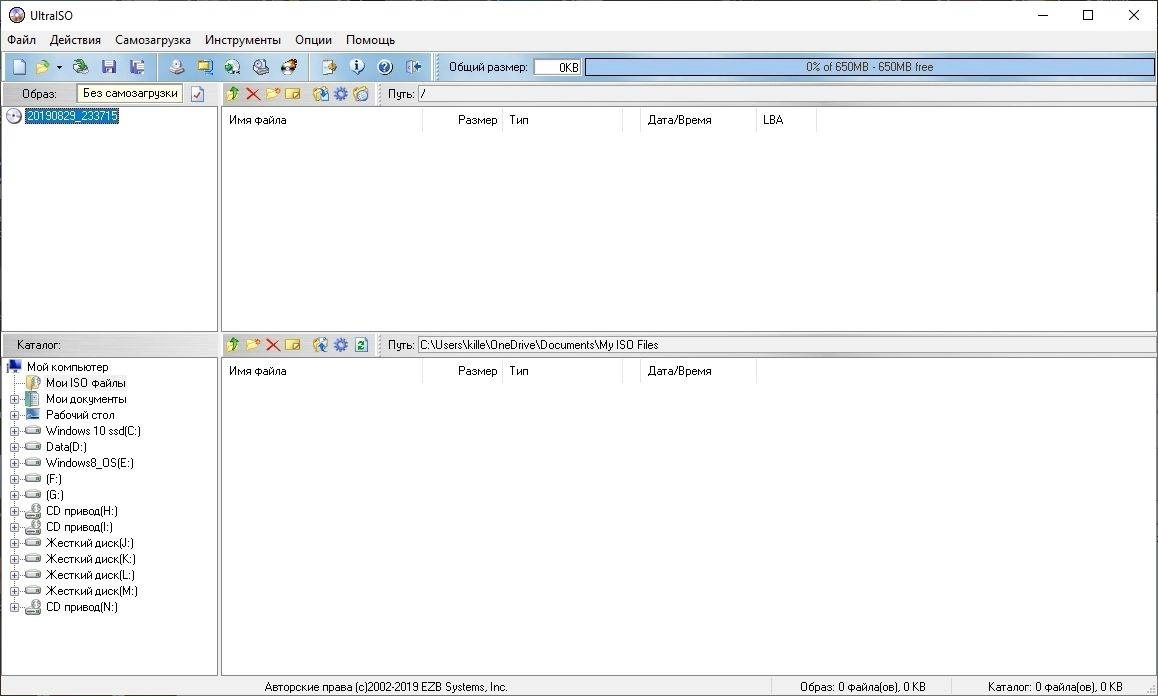Expand the Windows 10 ssd(C:) node
1158x696 pixels.
tap(14, 431)
